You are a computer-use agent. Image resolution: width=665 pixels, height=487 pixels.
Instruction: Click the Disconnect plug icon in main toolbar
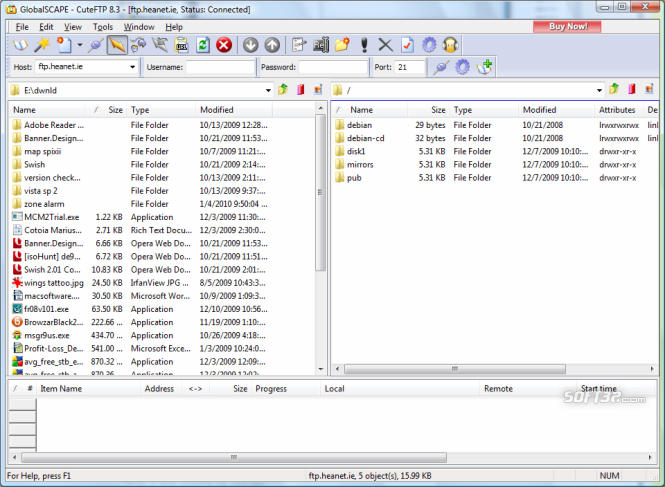[95, 45]
